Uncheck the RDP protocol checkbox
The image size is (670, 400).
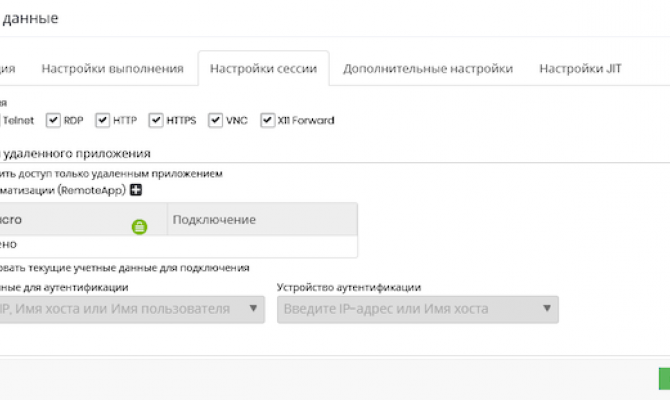[x=54, y=120]
